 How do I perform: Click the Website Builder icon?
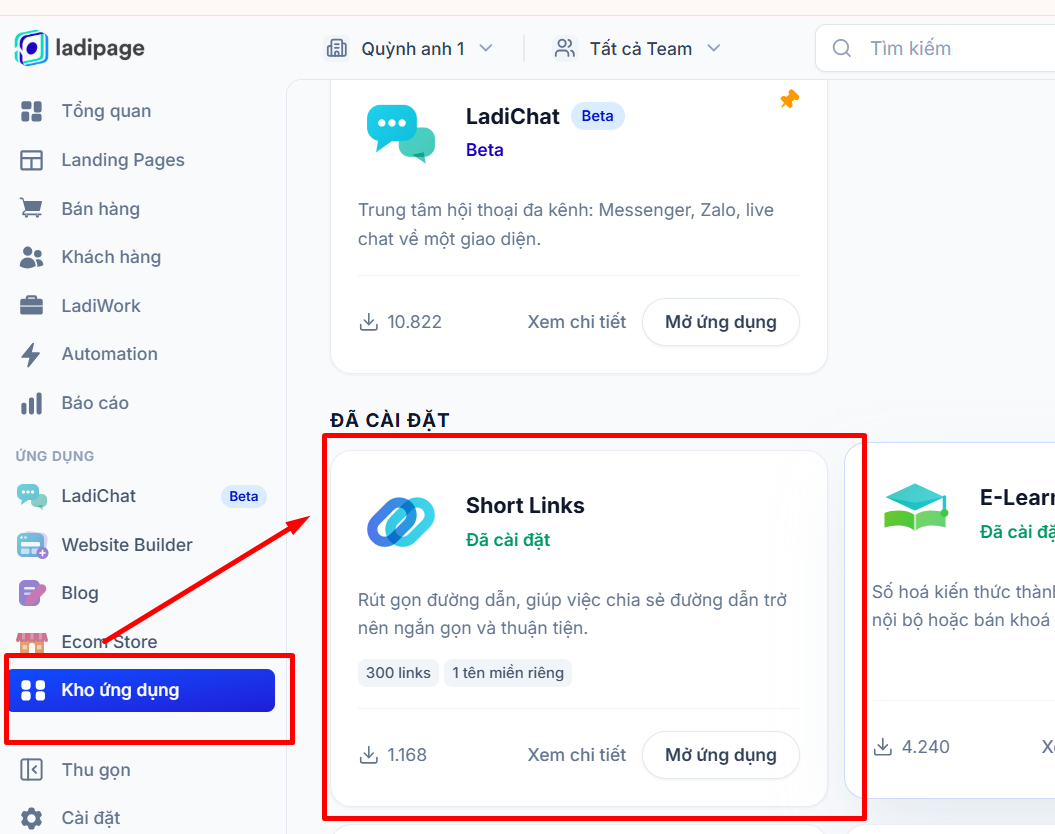point(32,545)
